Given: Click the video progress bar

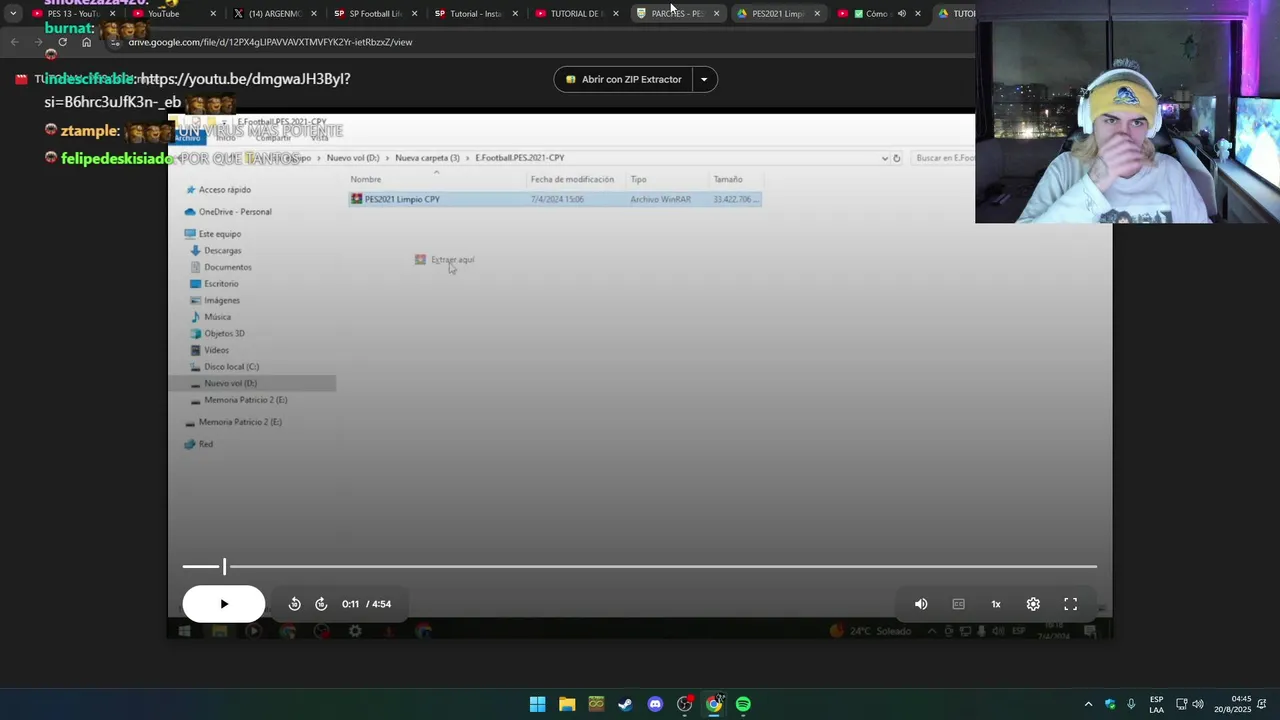Looking at the screenshot, I should point(640,567).
